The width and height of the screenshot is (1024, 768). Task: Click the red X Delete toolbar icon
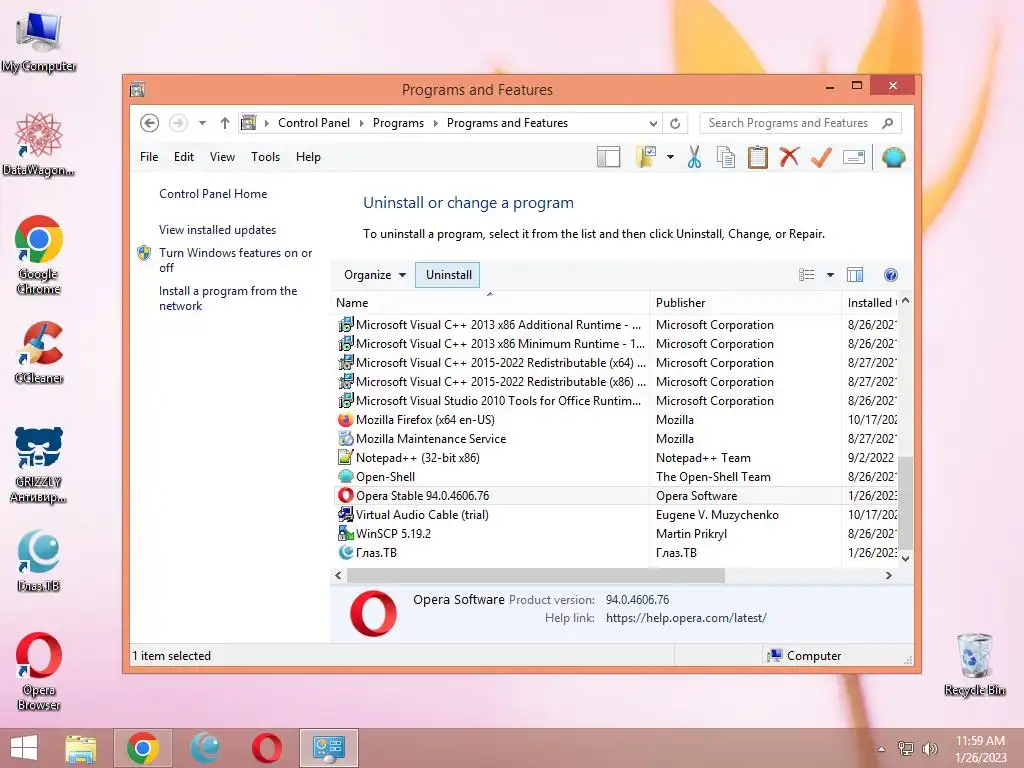coord(789,157)
